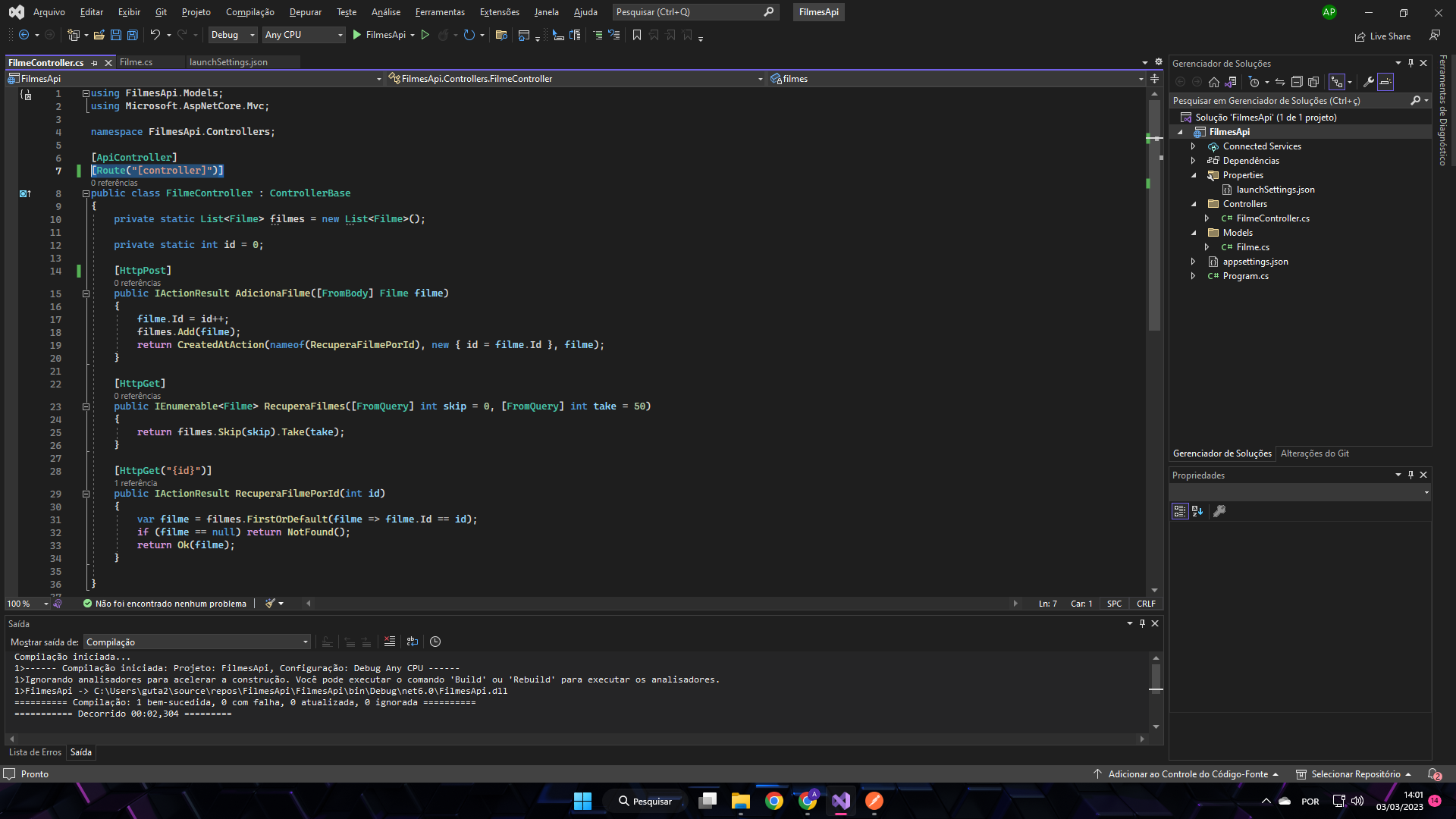Click the FilmeController.cs tab
This screenshot has width=1456, height=819.
(x=46, y=62)
